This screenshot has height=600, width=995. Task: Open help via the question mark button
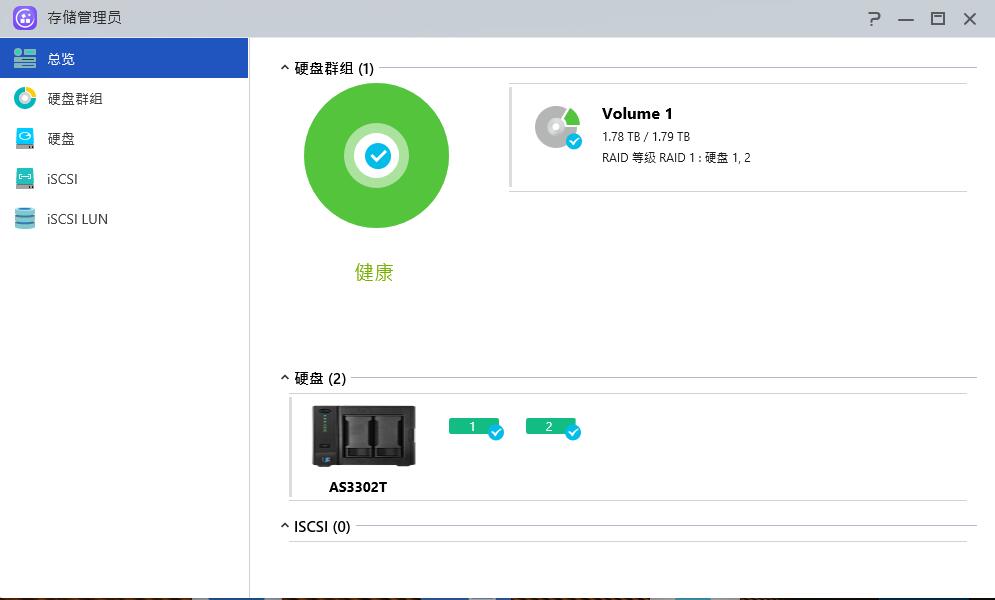(873, 18)
